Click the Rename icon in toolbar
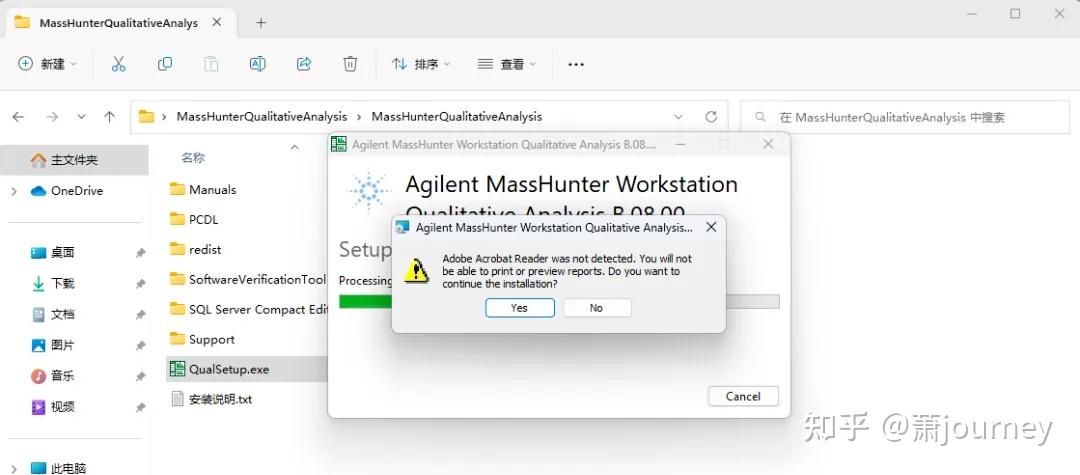The width and height of the screenshot is (1080, 475). (258, 64)
